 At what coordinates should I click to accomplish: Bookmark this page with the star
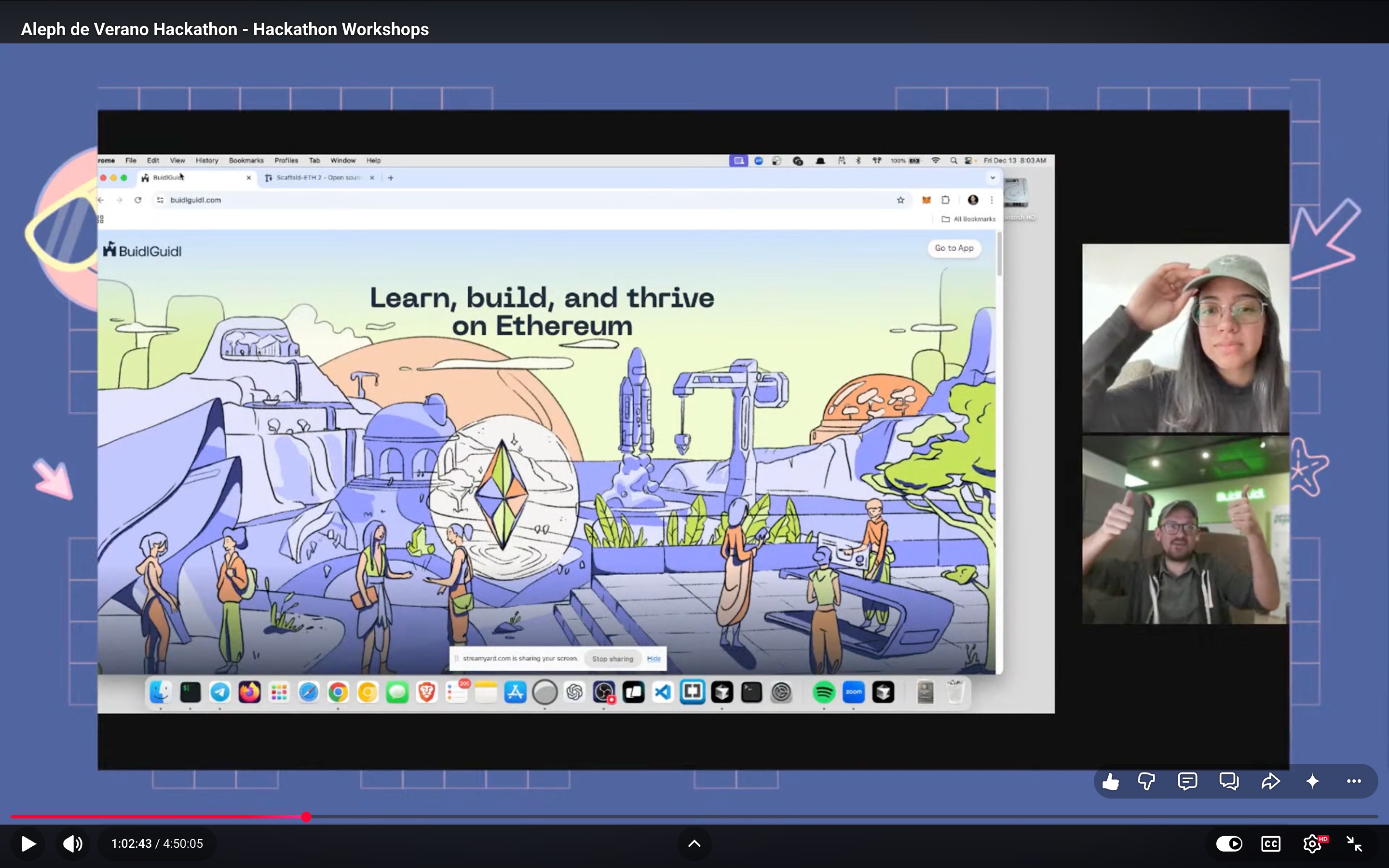[x=900, y=200]
